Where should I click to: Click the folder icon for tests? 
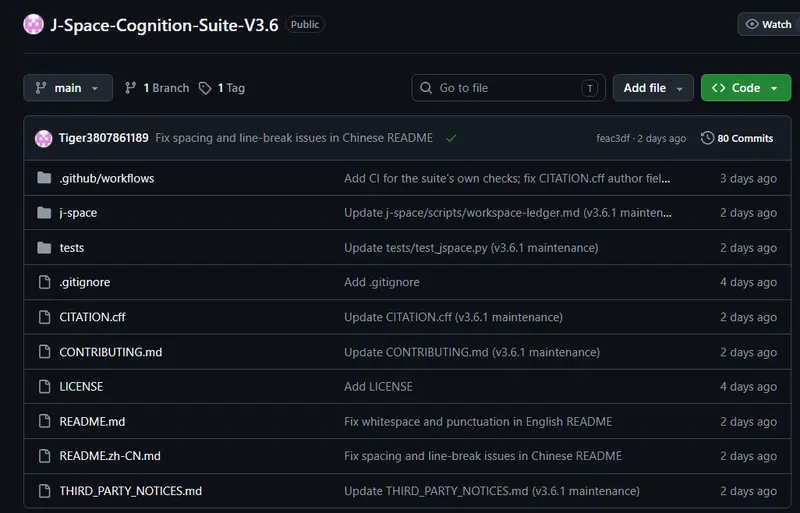(x=44, y=248)
